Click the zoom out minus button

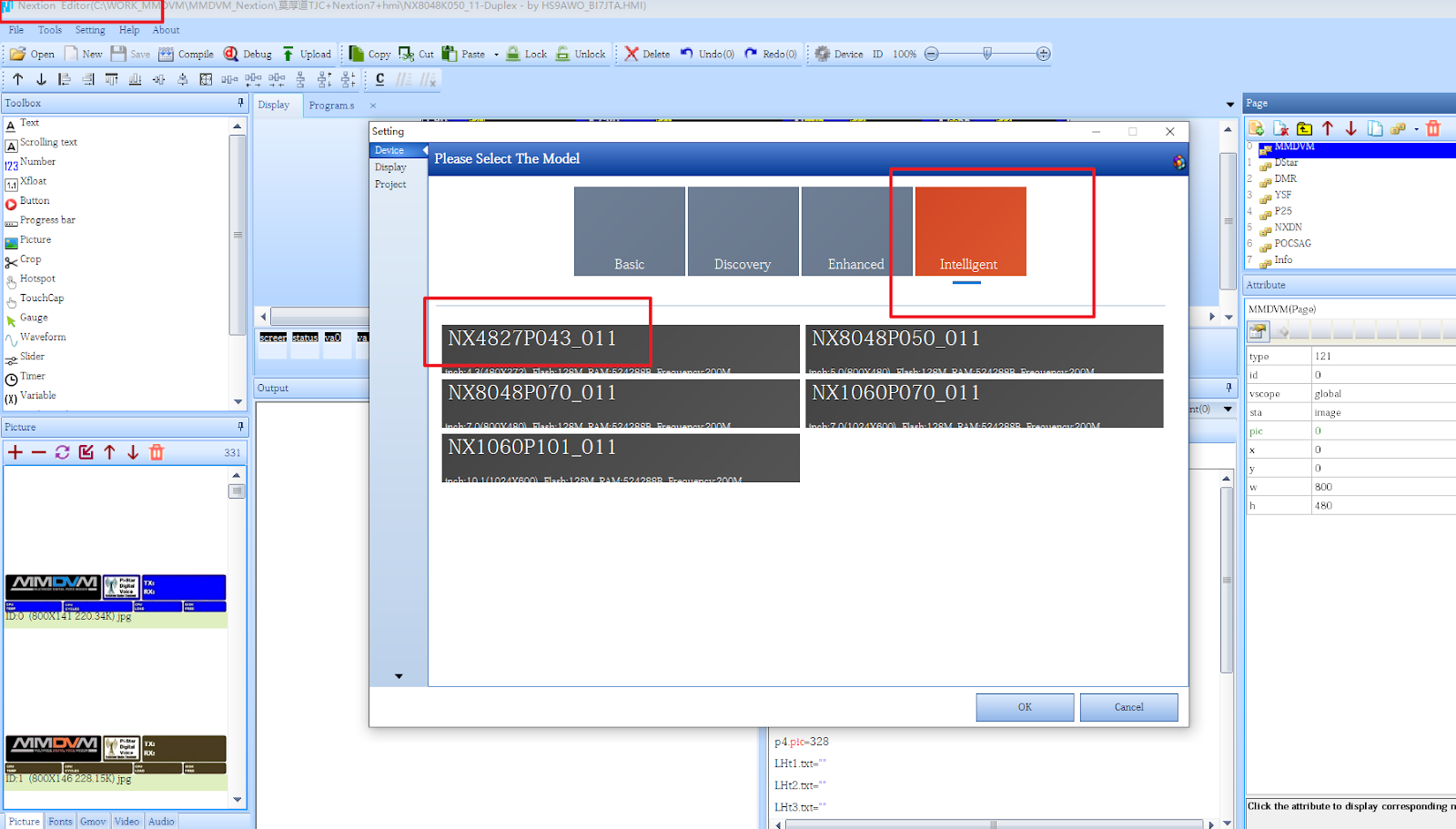point(931,54)
